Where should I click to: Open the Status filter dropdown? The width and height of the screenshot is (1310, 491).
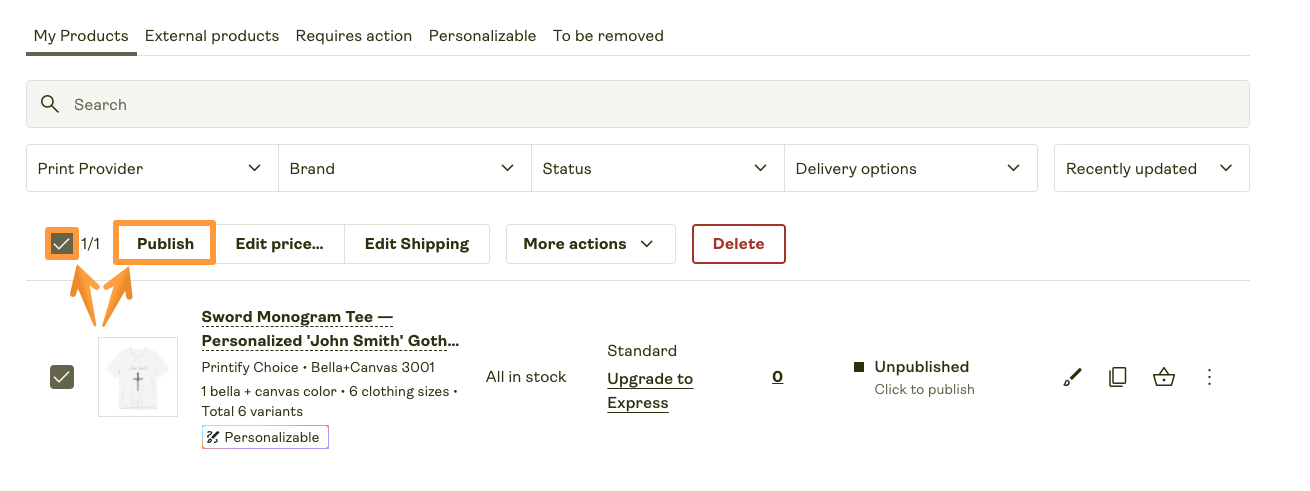click(x=657, y=168)
